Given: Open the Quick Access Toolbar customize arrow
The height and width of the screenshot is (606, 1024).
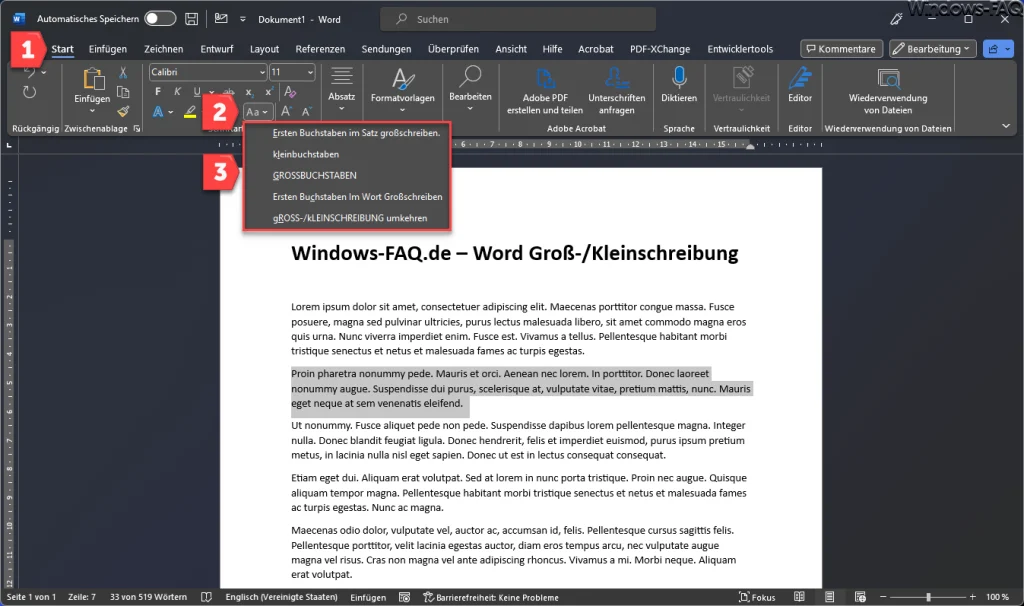Looking at the screenshot, I should 242,19.
